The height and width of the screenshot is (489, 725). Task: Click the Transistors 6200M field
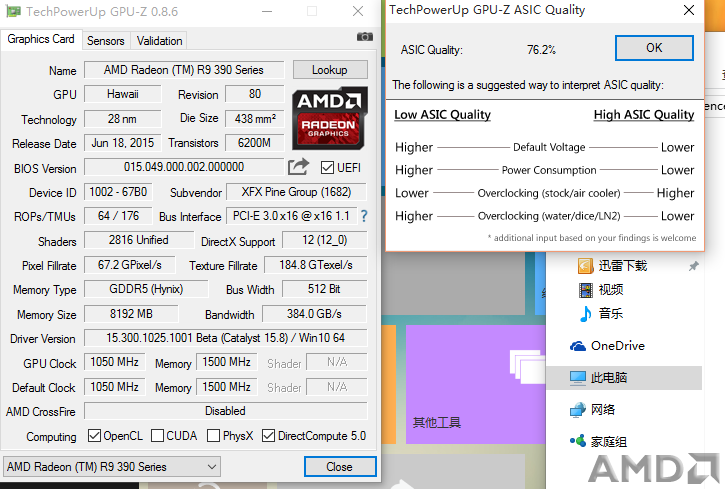click(255, 143)
